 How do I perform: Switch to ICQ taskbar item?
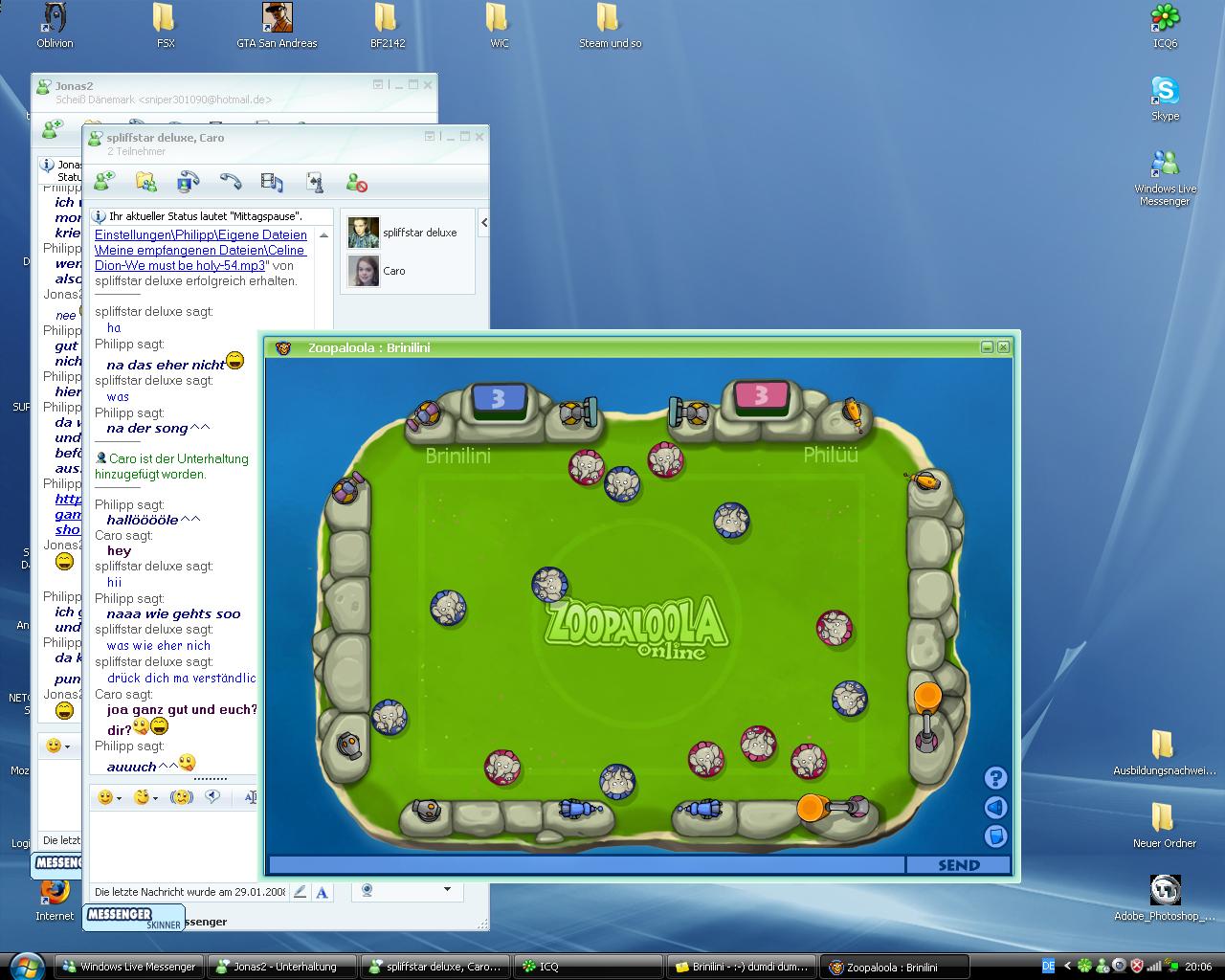click(588, 967)
